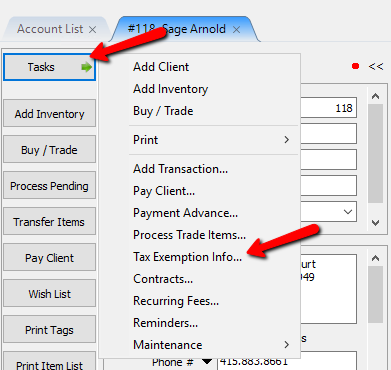Click the account number field showing 118
The image size is (391, 370).
click(x=329, y=108)
